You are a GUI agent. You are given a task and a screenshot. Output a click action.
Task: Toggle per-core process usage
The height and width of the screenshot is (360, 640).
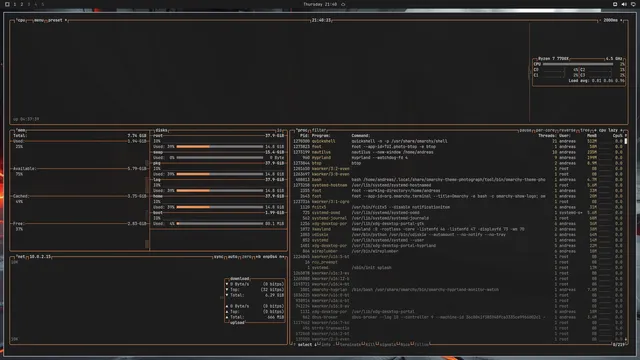(x=545, y=130)
